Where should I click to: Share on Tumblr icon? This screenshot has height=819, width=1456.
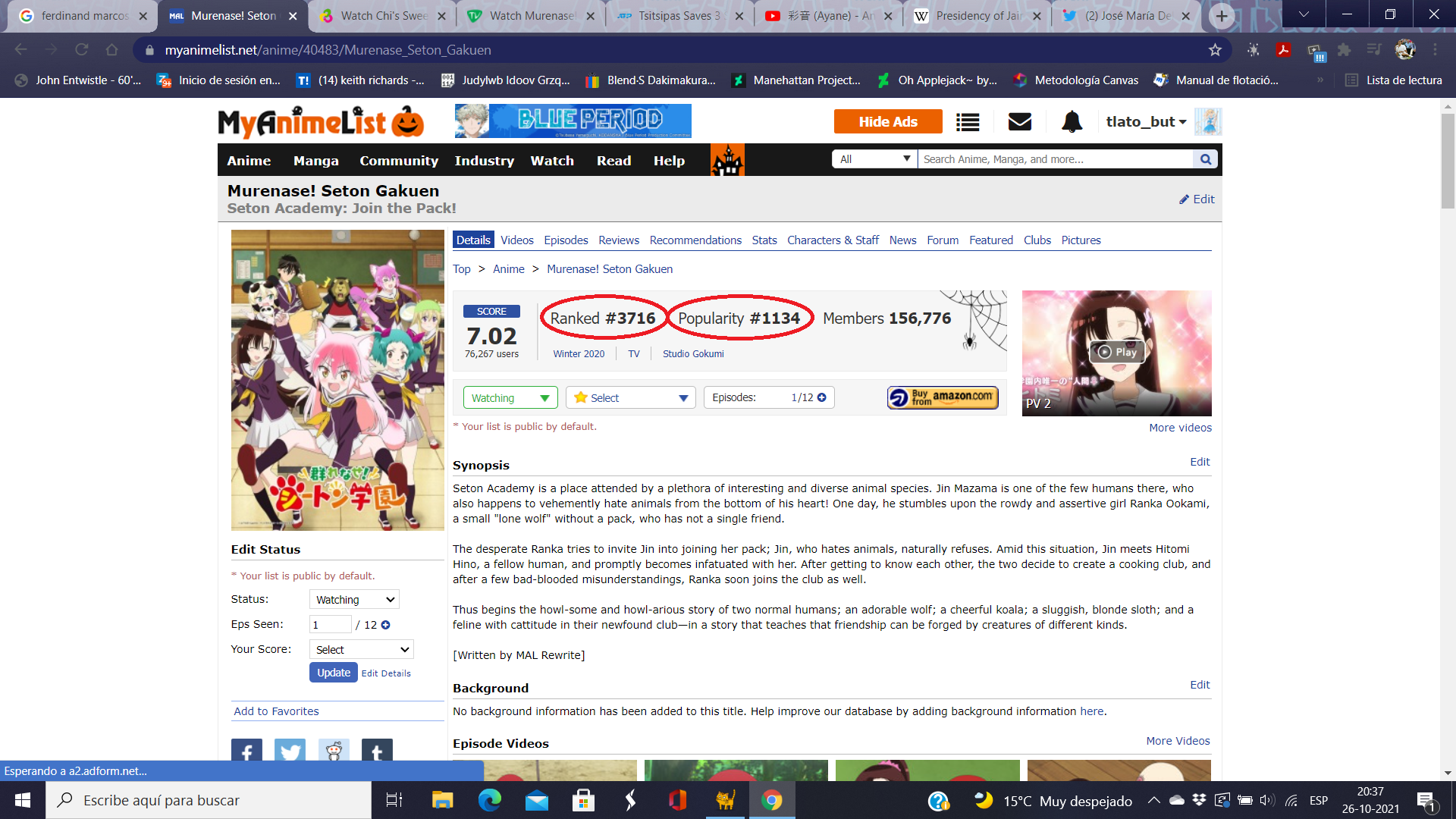click(x=377, y=751)
